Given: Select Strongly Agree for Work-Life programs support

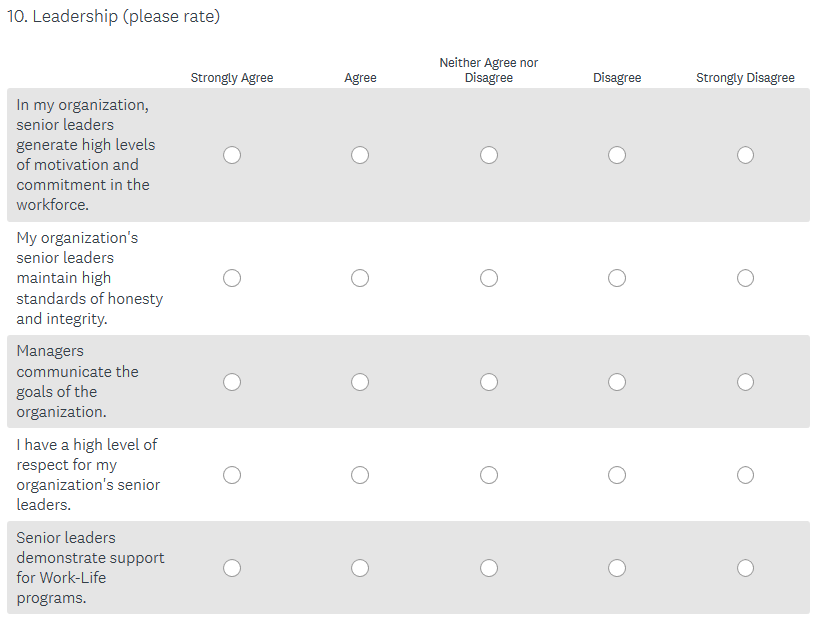Looking at the screenshot, I should (x=232, y=568).
